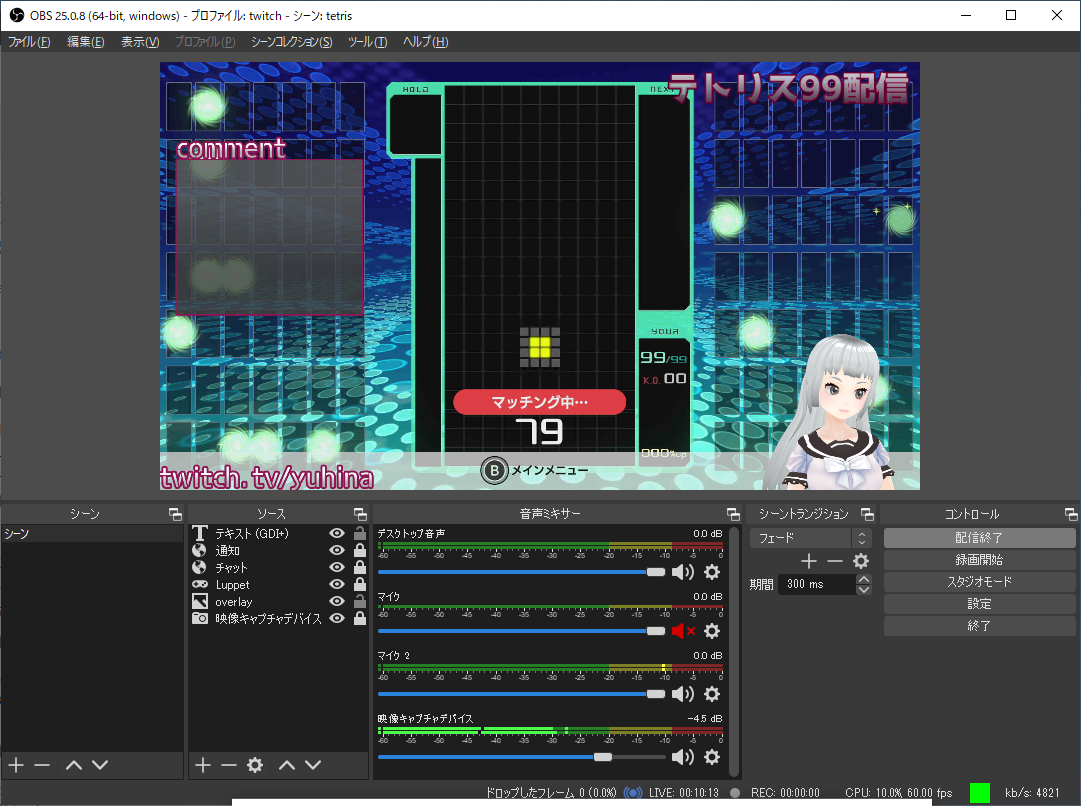Image resolution: width=1081 pixels, height=806 pixels.
Task: Move scene down in Scenes panel
Action: click(x=100, y=765)
